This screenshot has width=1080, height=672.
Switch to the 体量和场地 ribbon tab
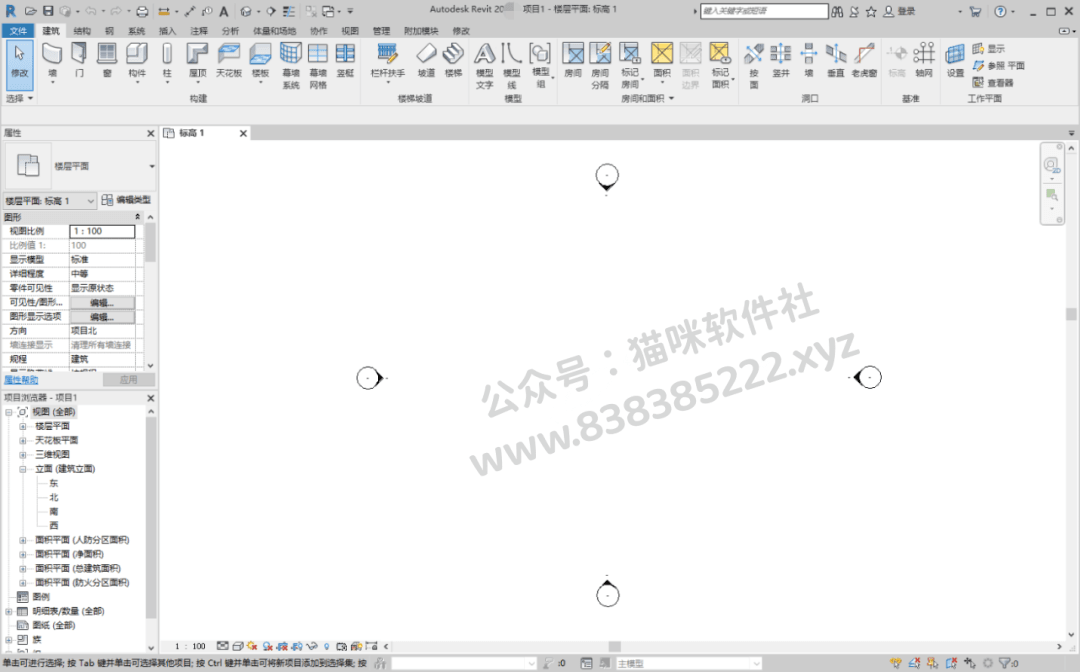274,31
